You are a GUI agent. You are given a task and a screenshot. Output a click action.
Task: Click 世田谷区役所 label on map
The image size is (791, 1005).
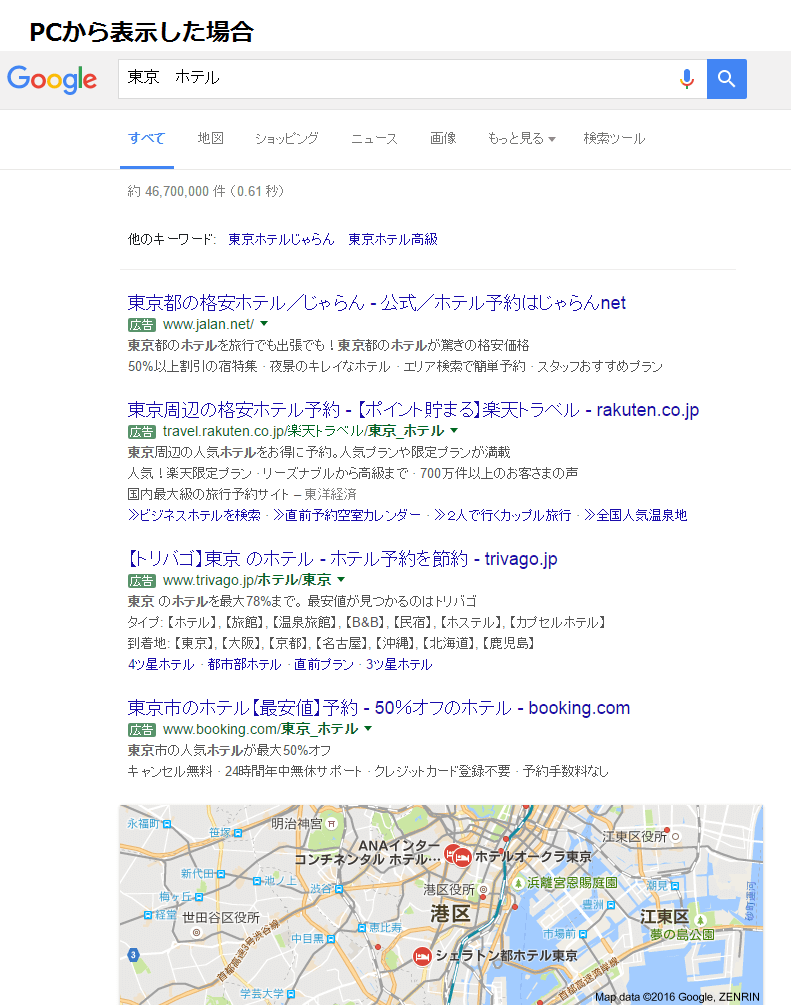click(x=221, y=918)
